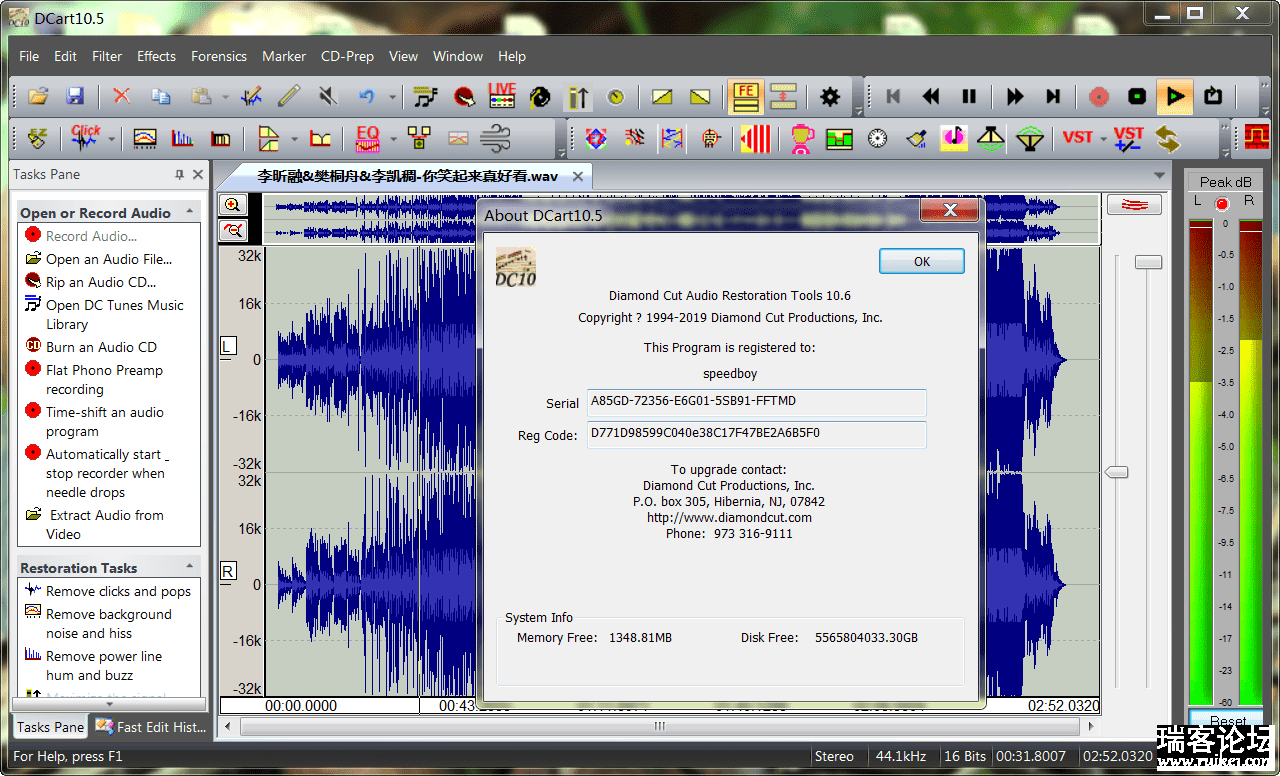
Task: Click the Serial field in About dialog
Action: click(757, 402)
